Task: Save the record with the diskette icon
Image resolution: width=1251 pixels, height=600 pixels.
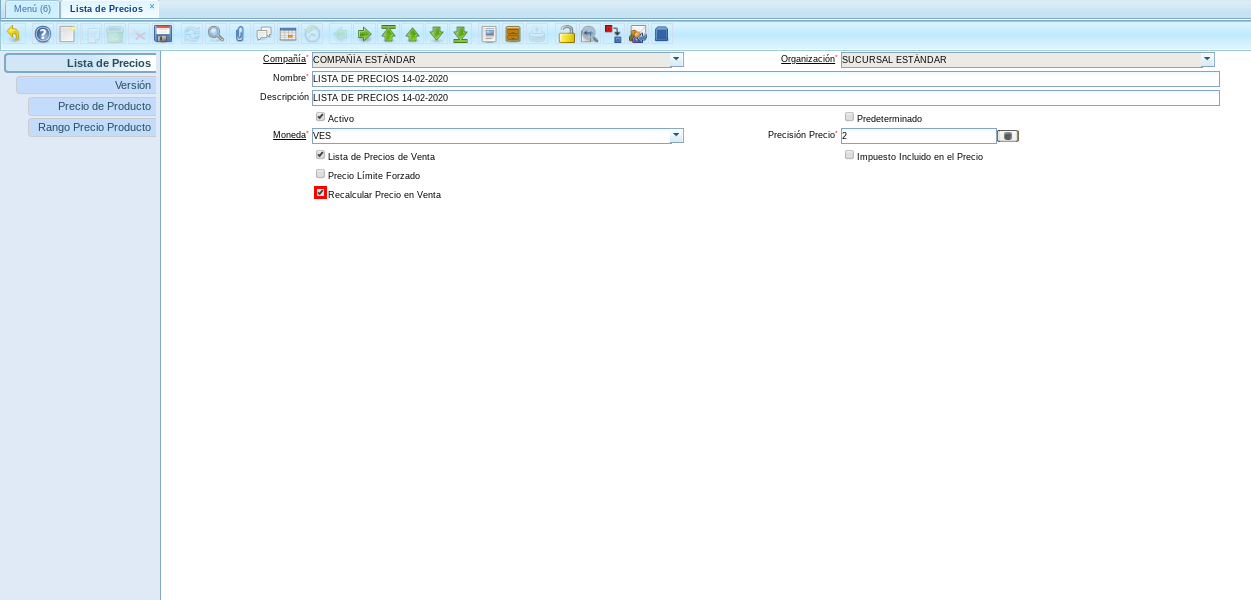Action: pos(163,33)
